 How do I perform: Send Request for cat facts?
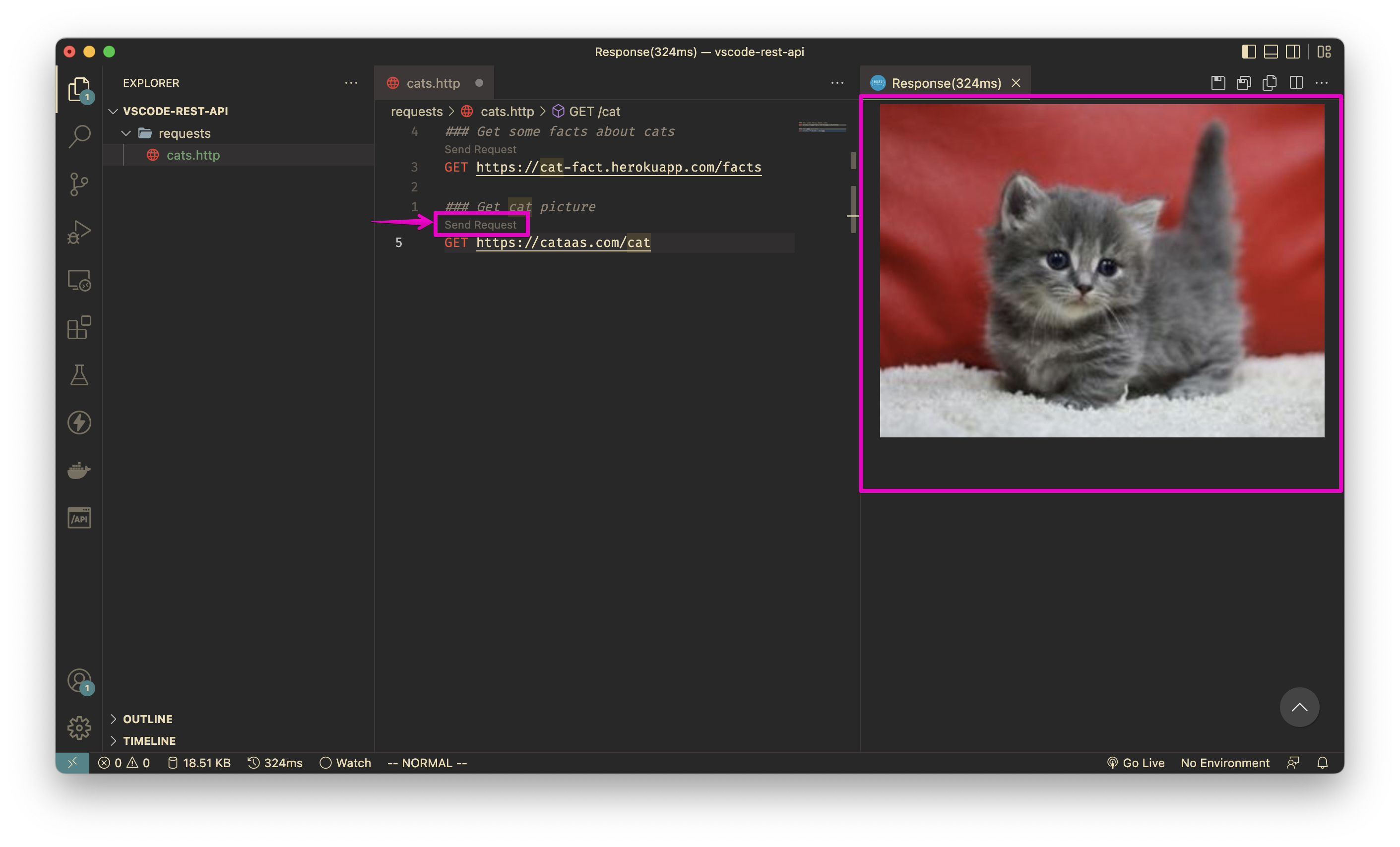tap(480, 149)
